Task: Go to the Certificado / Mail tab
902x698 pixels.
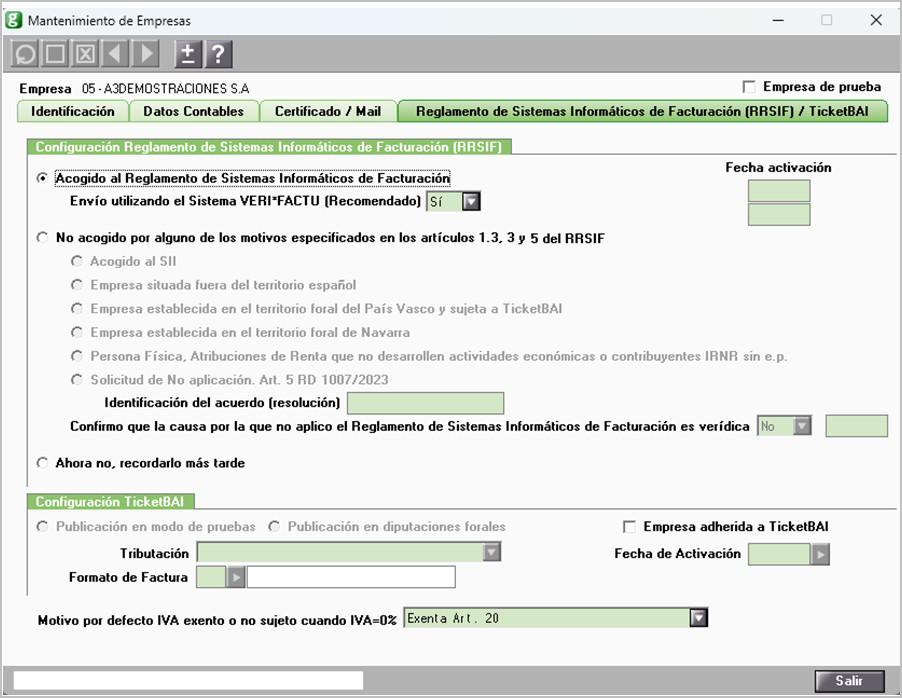Action: (x=328, y=111)
